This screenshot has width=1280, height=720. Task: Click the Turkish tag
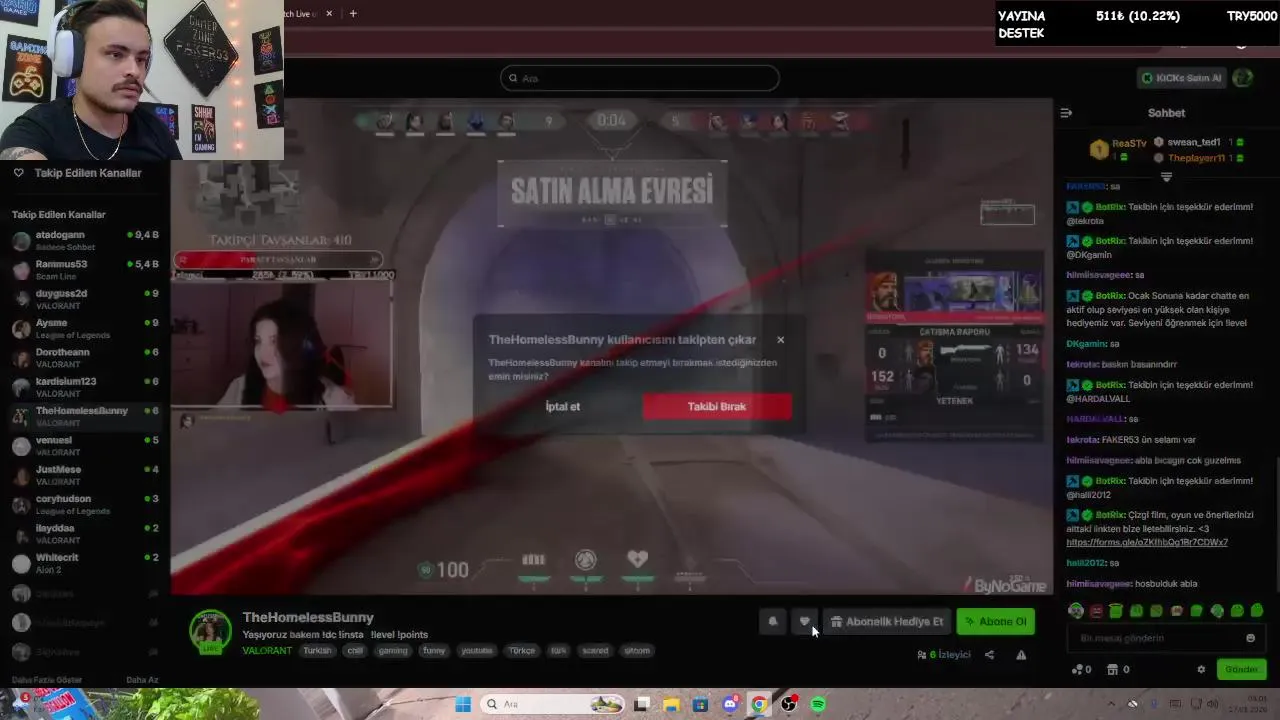tap(317, 650)
